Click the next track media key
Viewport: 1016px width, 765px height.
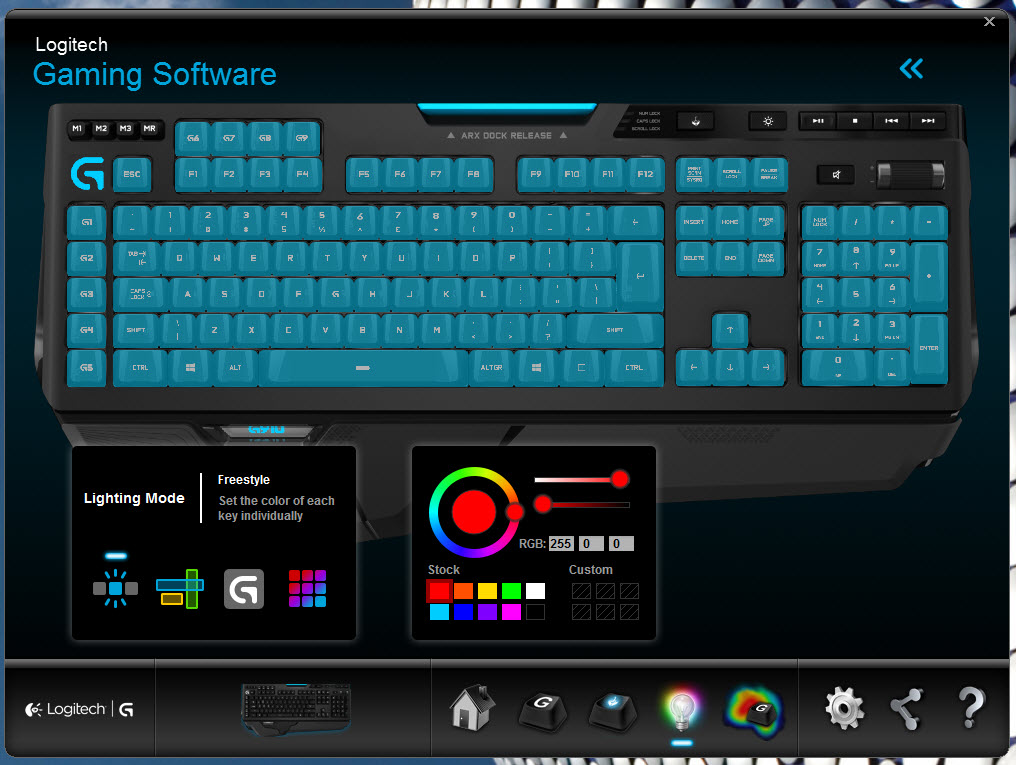(928, 120)
